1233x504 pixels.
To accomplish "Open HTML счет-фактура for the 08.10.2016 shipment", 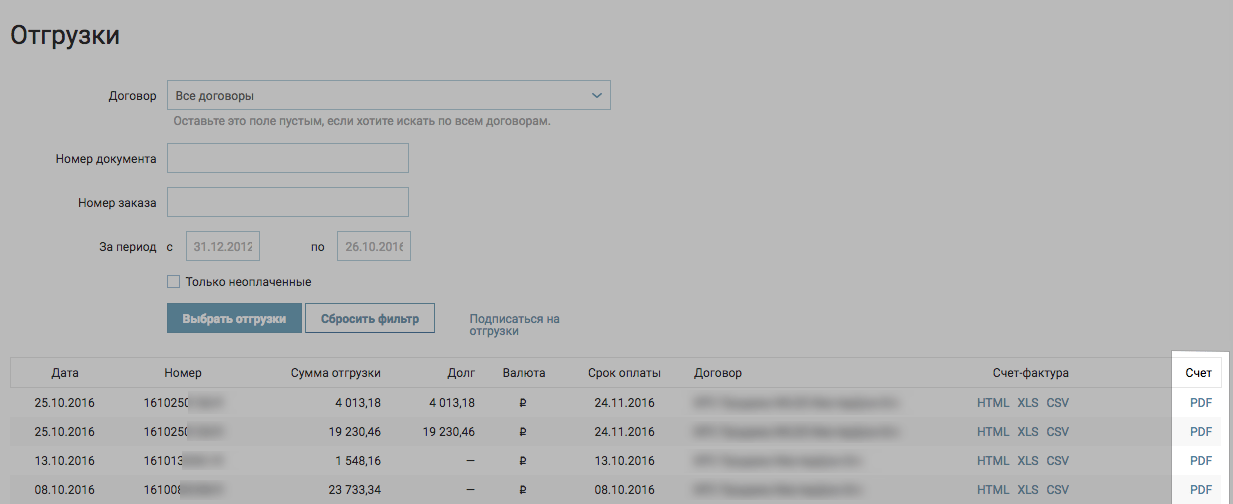I will pos(993,490).
